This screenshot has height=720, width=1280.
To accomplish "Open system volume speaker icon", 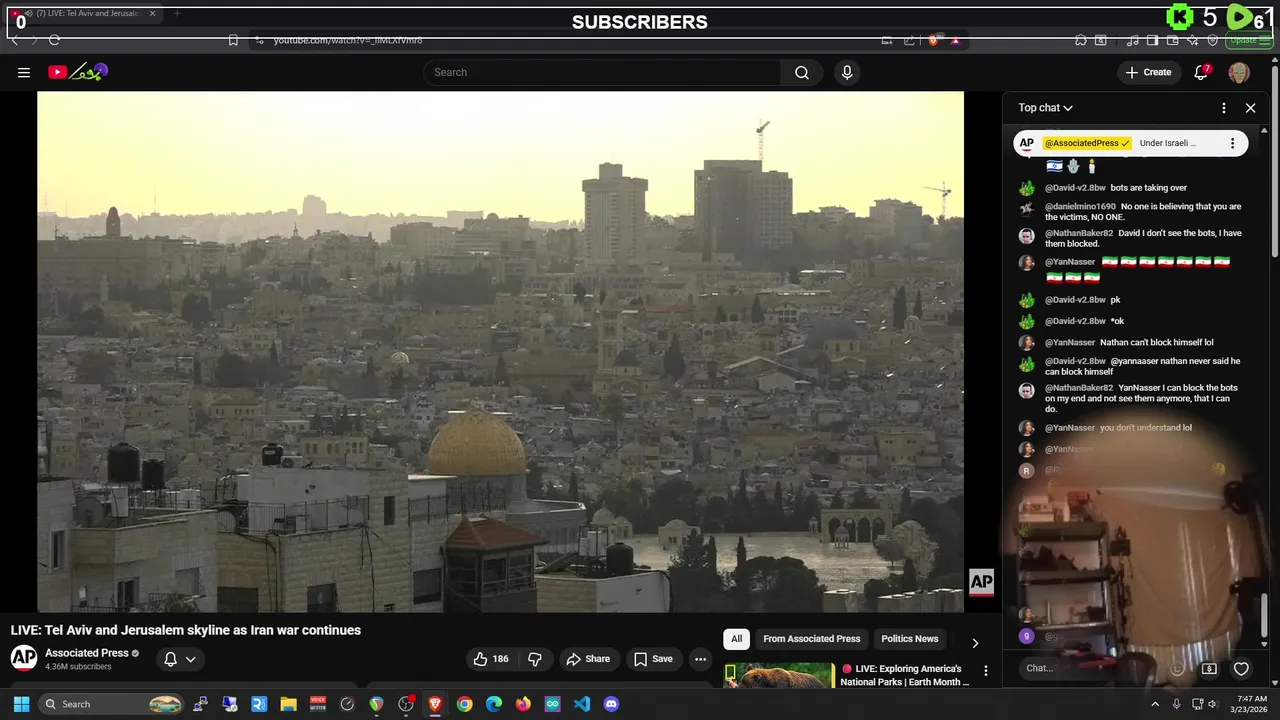I will [x=1211, y=704].
